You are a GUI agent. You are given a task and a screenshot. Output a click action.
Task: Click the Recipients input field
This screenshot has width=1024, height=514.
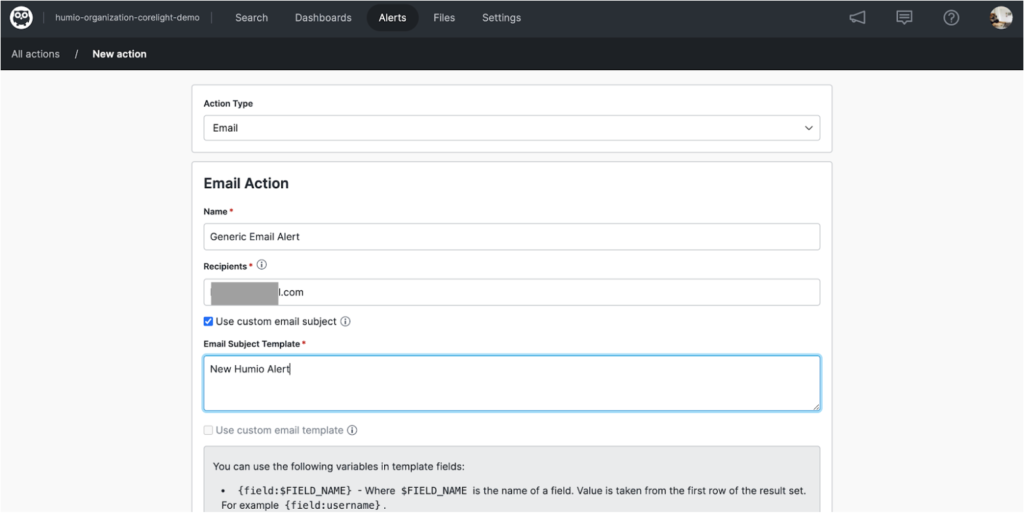511,292
